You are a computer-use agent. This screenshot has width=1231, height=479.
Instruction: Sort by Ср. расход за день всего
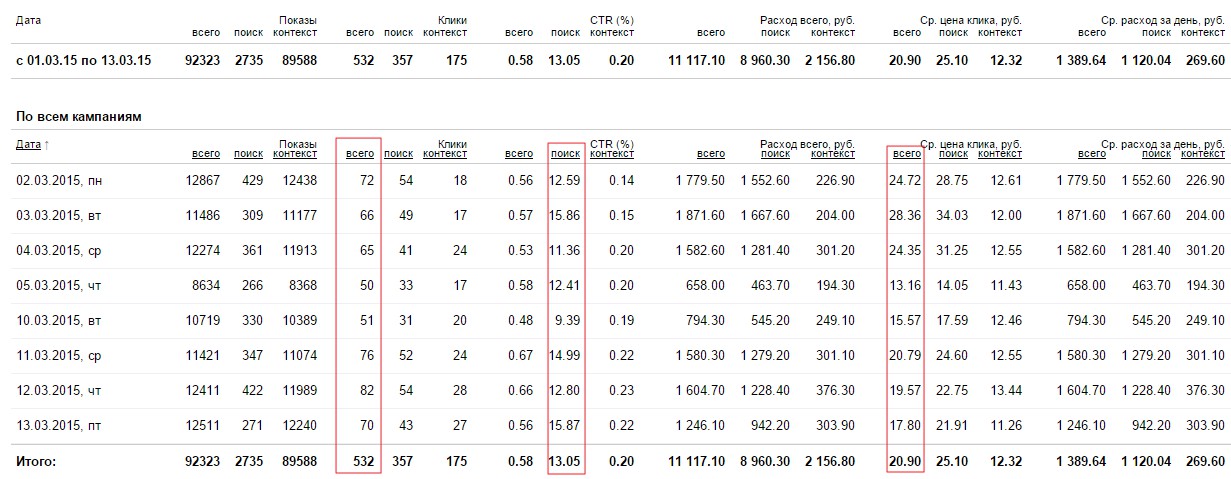(1092, 154)
